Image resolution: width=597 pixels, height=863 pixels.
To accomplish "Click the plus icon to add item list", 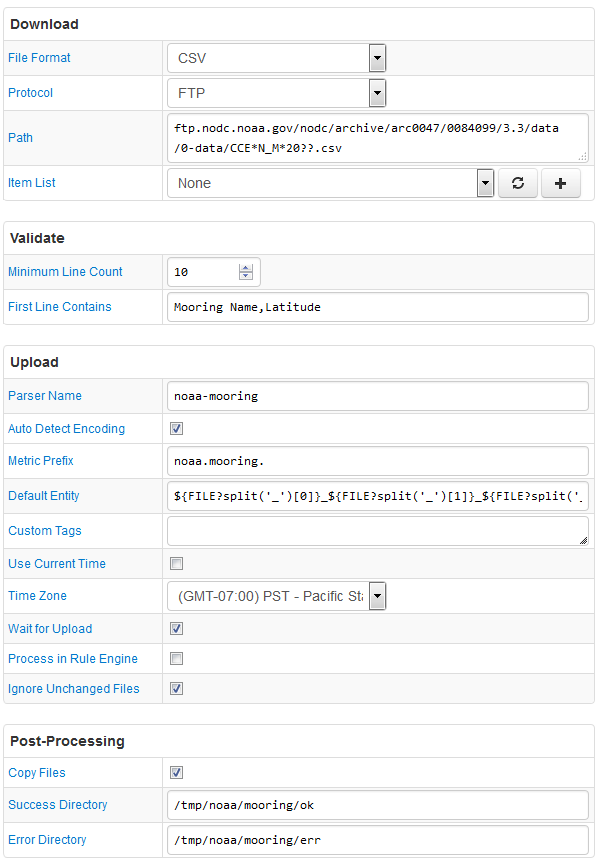I will pyautogui.click(x=560, y=183).
